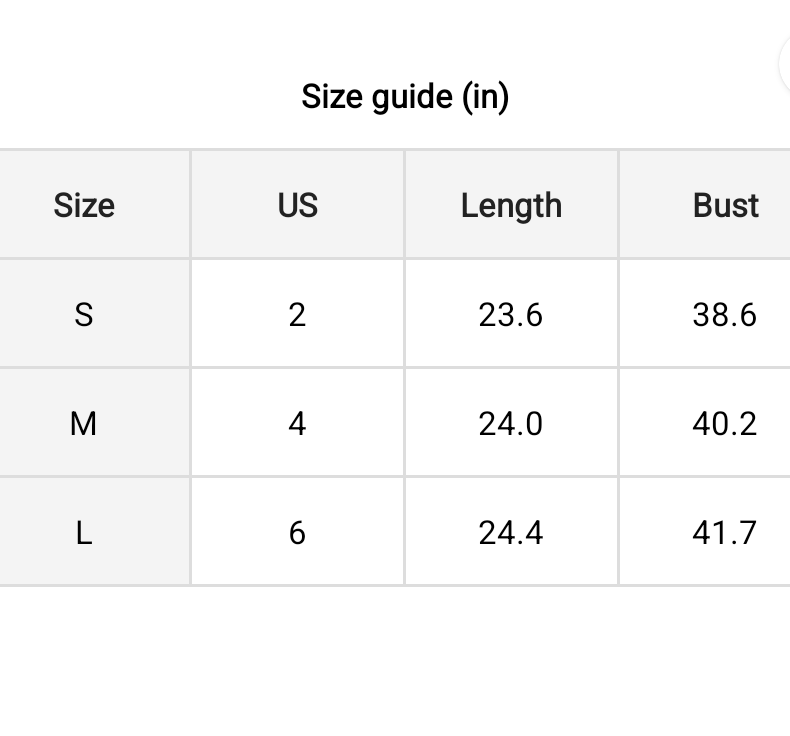The height and width of the screenshot is (736, 790).
Task: Click the 40.2 bust value
Action: pyautogui.click(x=725, y=424)
